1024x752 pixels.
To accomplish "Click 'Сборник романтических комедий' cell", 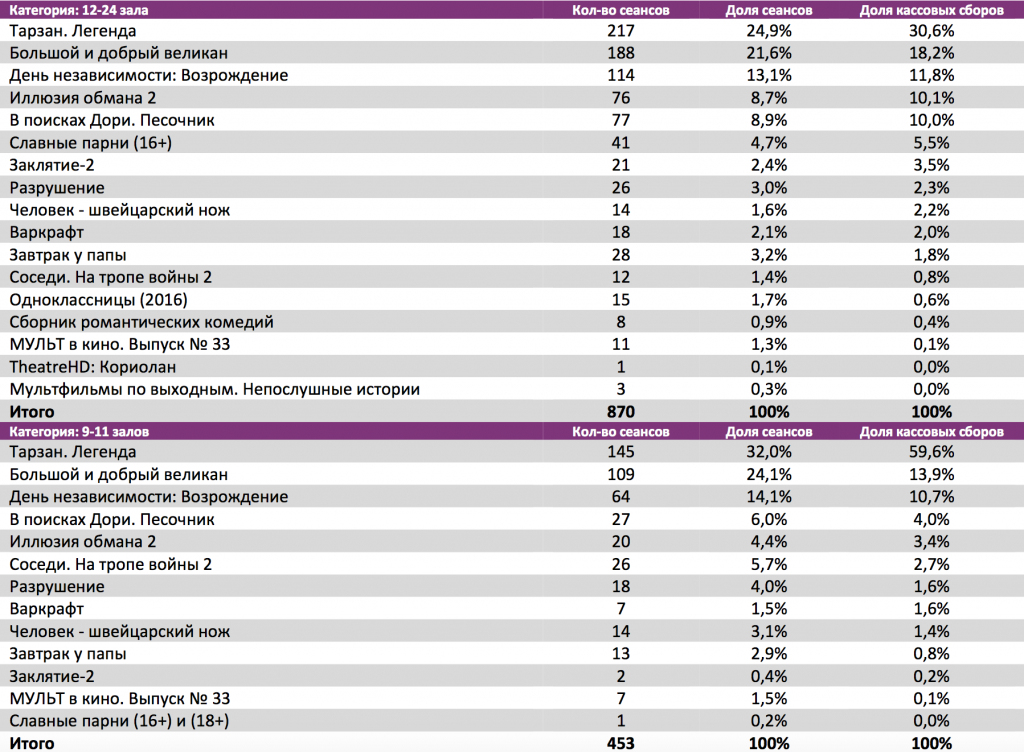I will click(141, 322).
